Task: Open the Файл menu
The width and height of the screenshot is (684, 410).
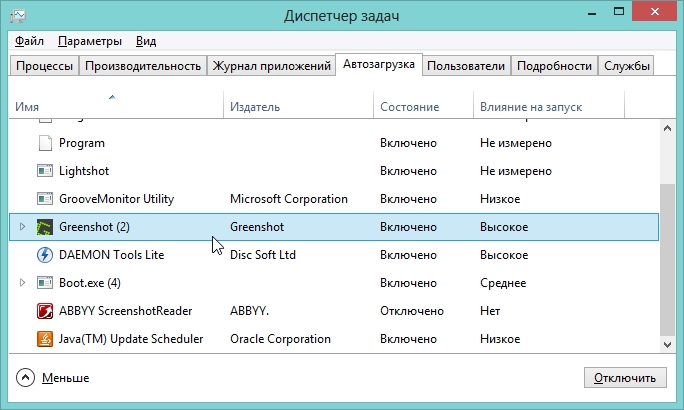Action: tap(29, 41)
